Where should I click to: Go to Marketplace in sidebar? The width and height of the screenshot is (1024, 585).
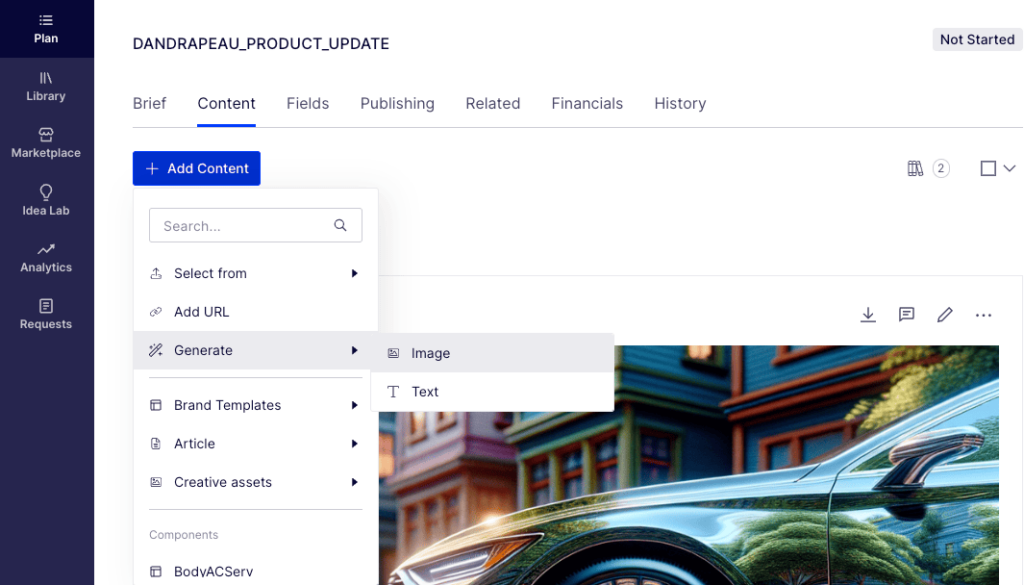click(46, 144)
